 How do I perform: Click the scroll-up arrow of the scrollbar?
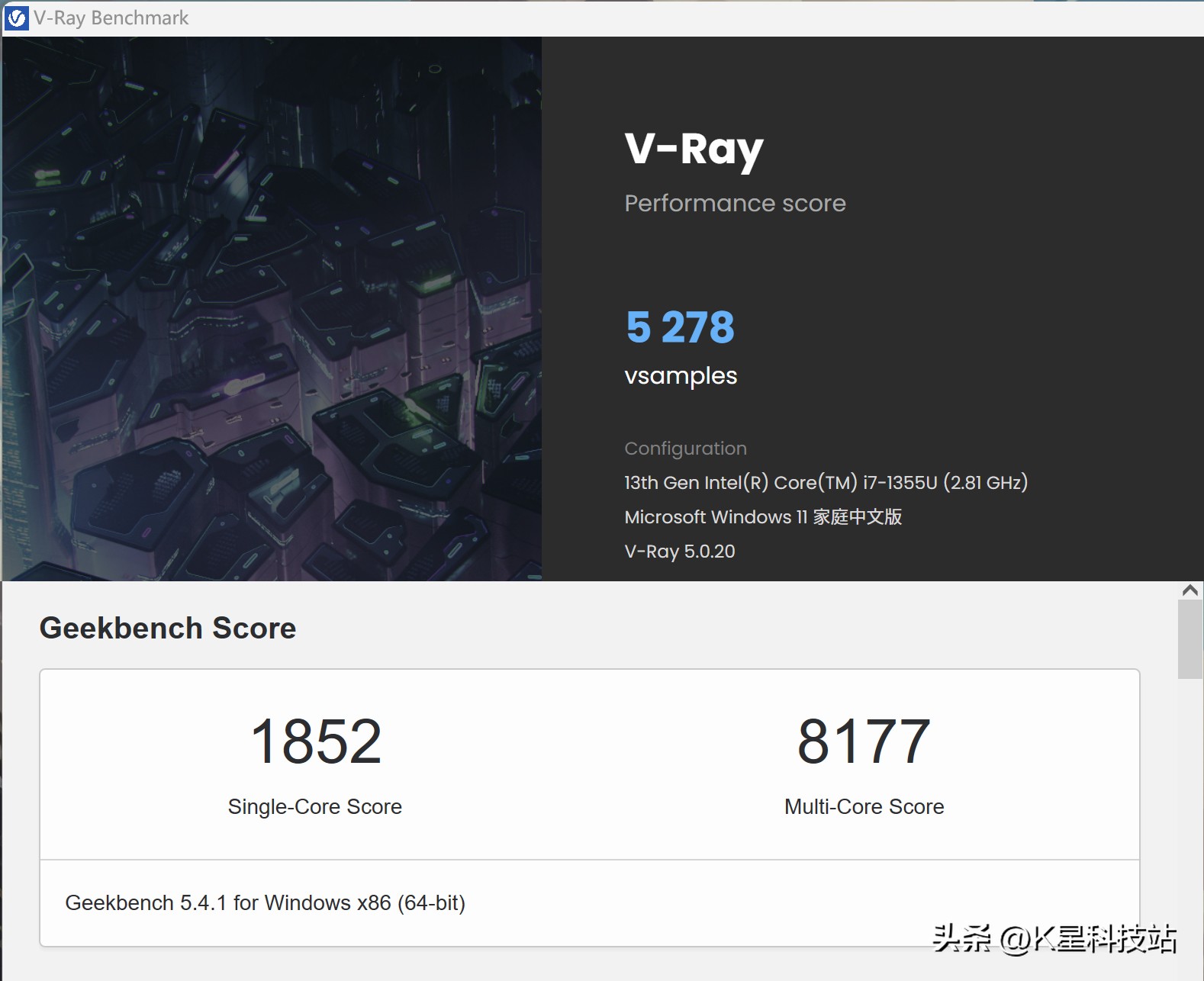click(x=1190, y=590)
